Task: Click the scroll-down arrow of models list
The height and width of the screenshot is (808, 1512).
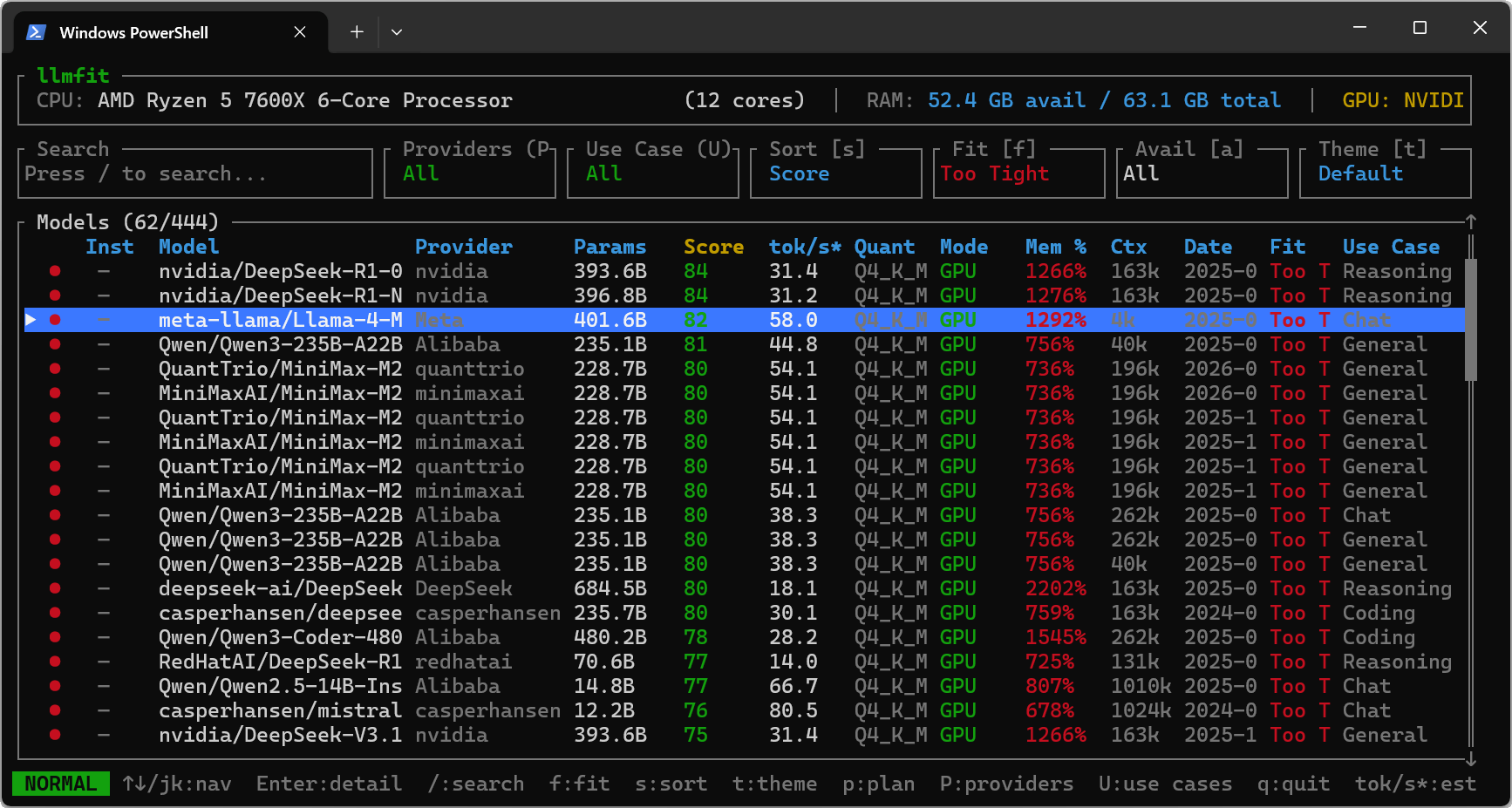Action: [1470, 759]
